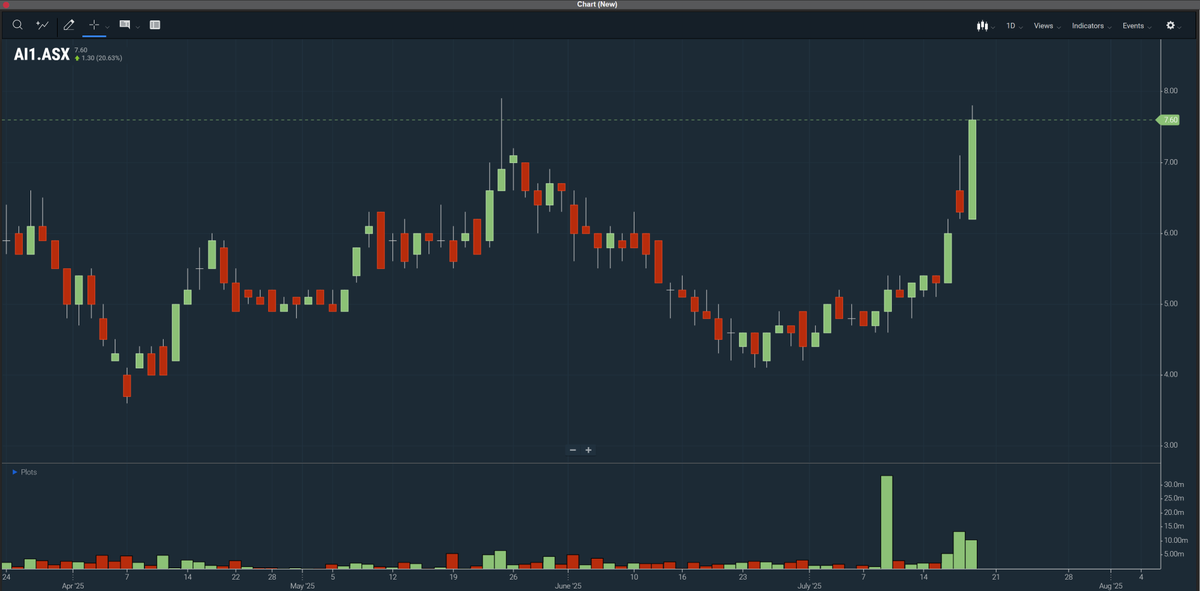Image resolution: width=1200 pixels, height=591 pixels.
Task: Click the 8.00 price axis label
Action: click(x=1170, y=91)
